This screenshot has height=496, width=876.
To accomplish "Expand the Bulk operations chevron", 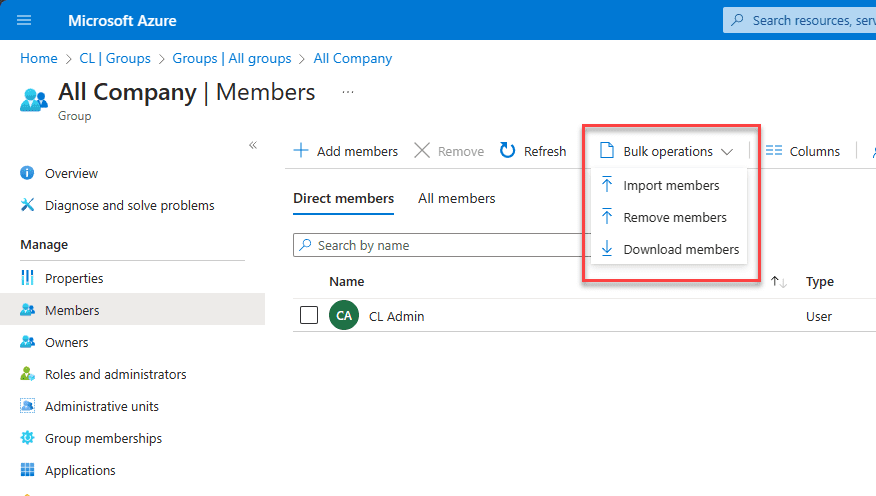I will 726,152.
